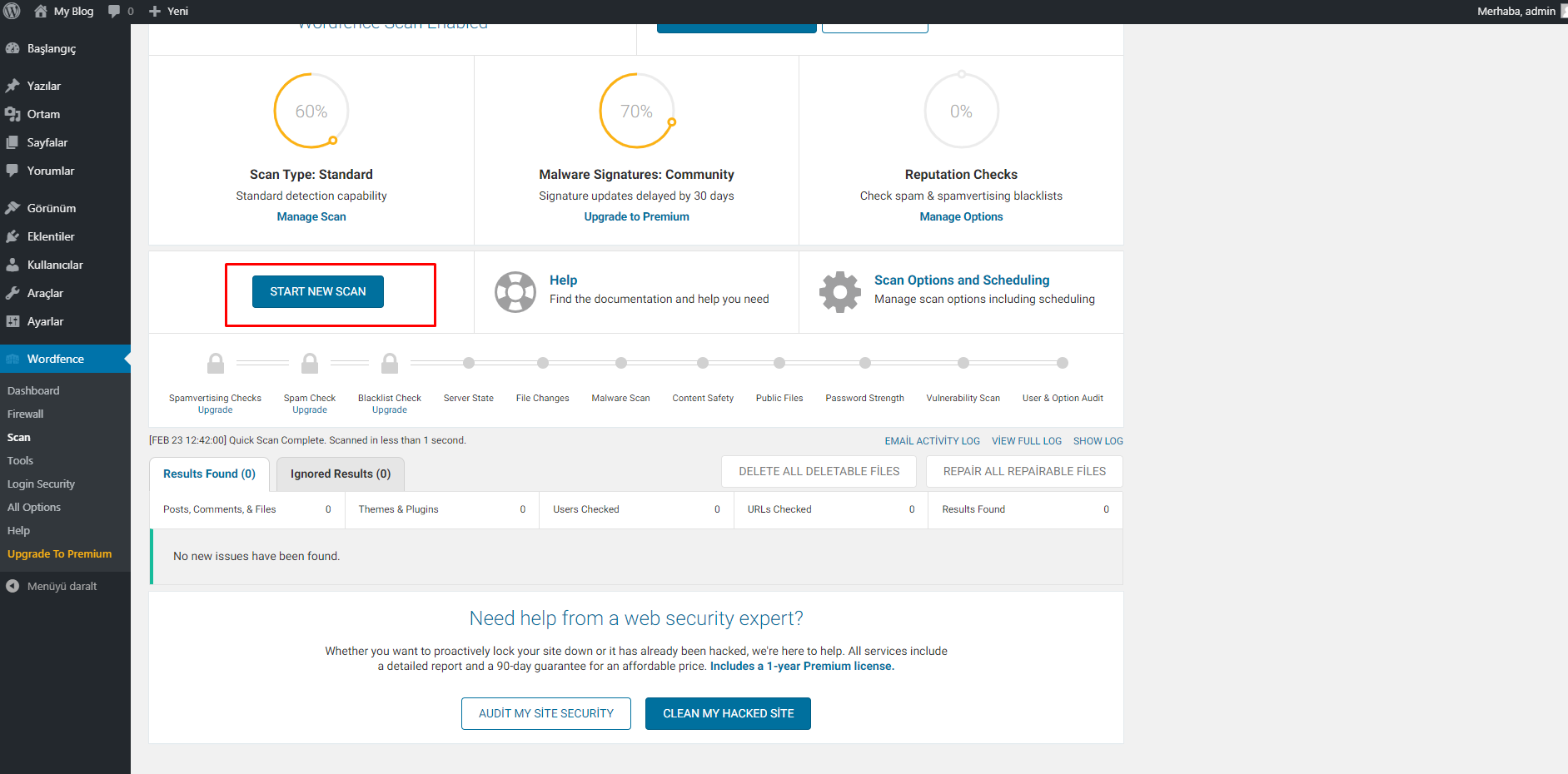Open the Manage Scan link
The image size is (1568, 774).
point(311,216)
